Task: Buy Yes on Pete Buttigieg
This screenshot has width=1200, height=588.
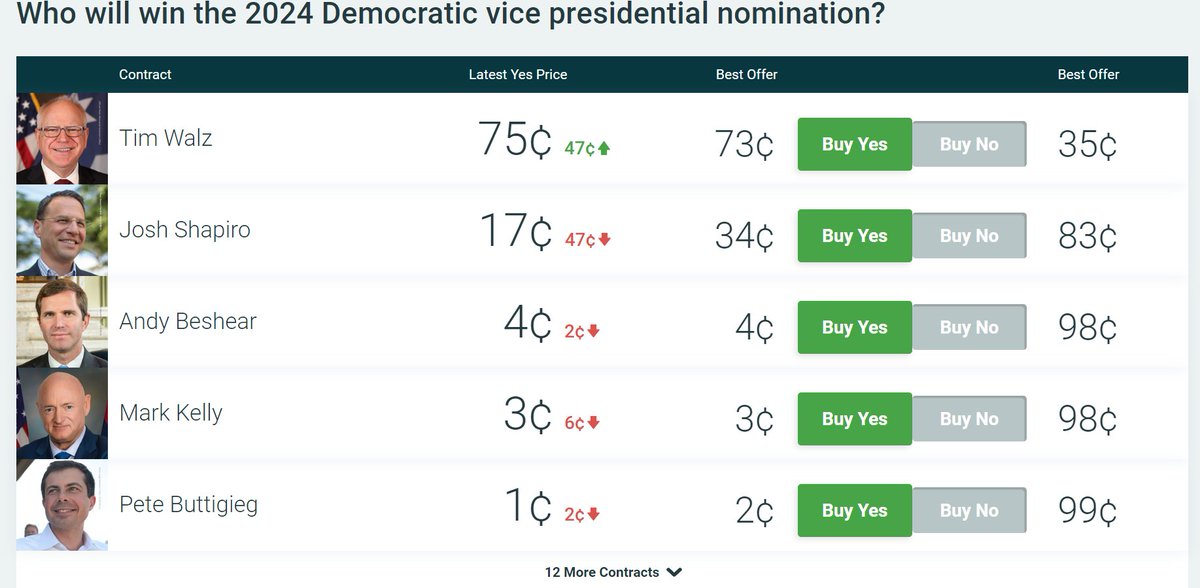Action: 855,510
